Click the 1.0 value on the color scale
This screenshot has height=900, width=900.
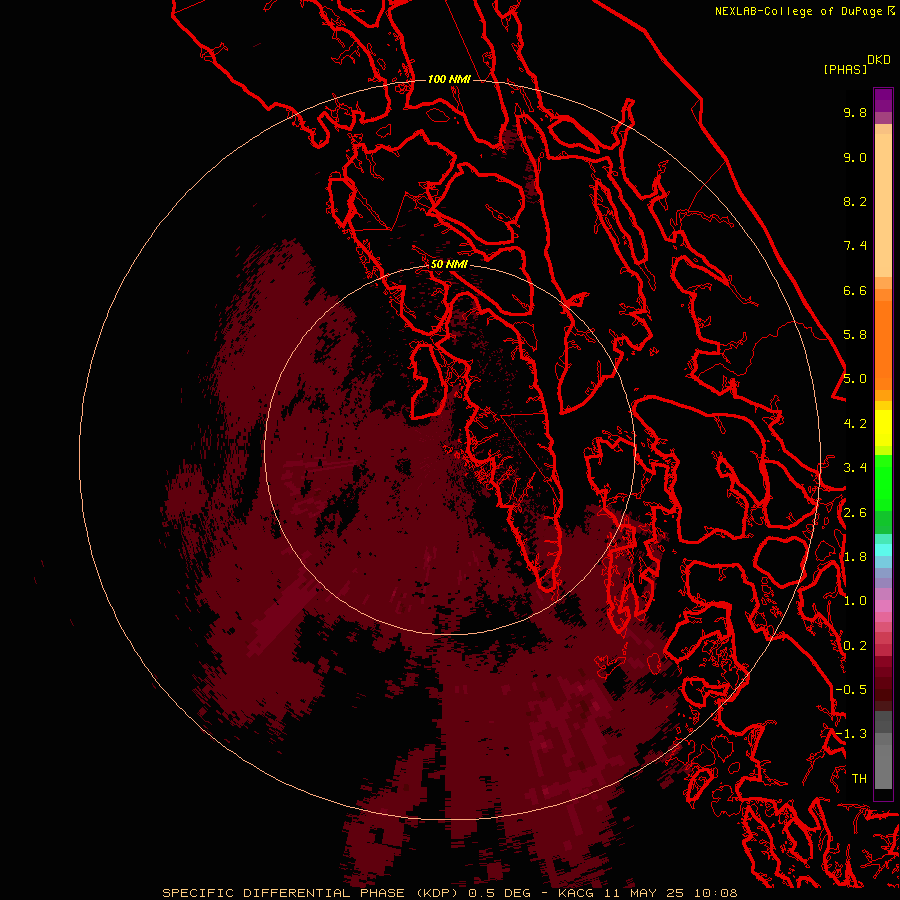click(855, 601)
